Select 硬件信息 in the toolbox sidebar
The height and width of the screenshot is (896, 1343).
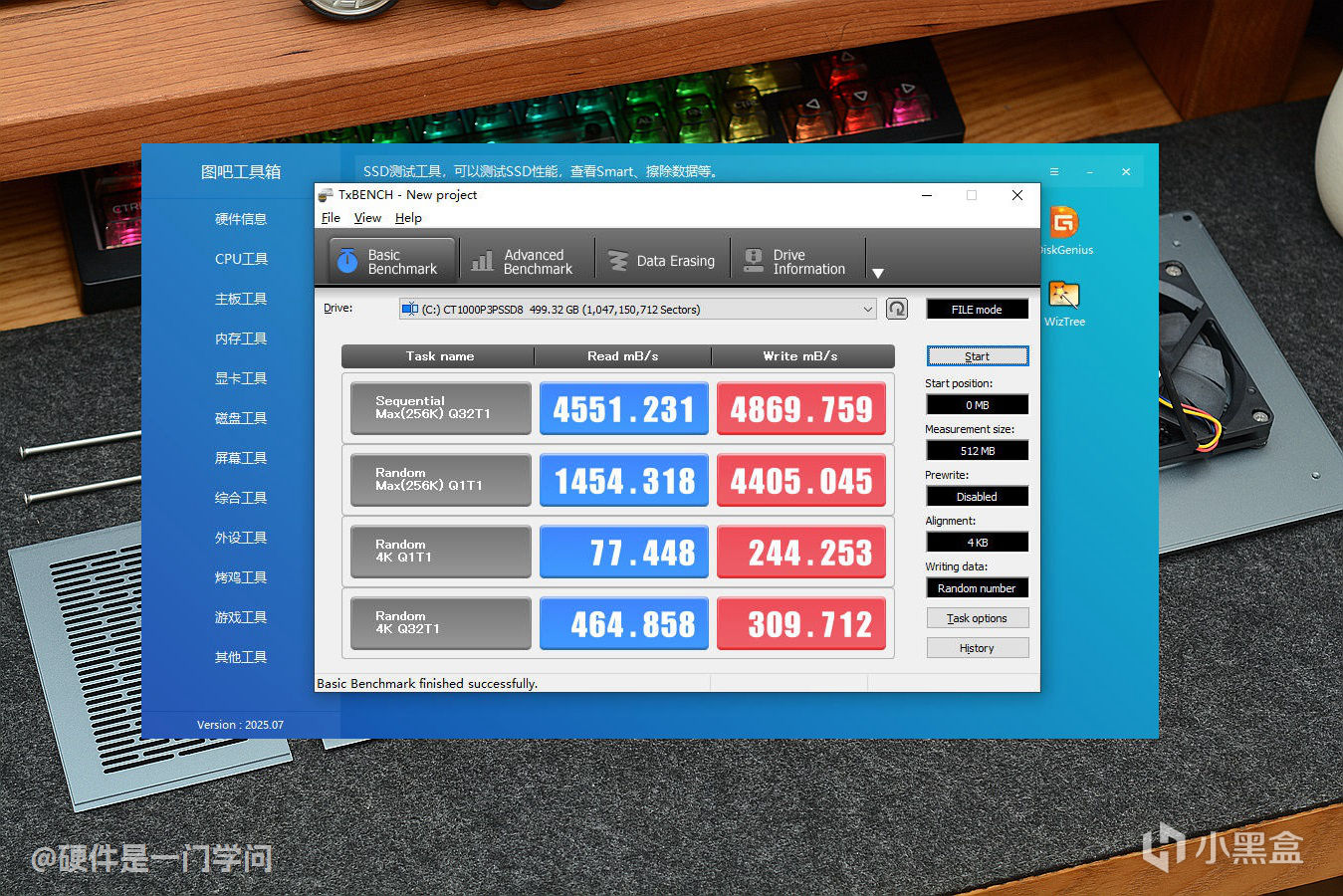(x=241, y=219)
